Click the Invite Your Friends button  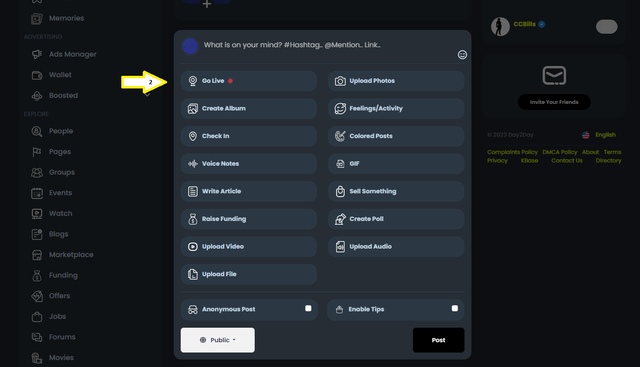(554, 102)
